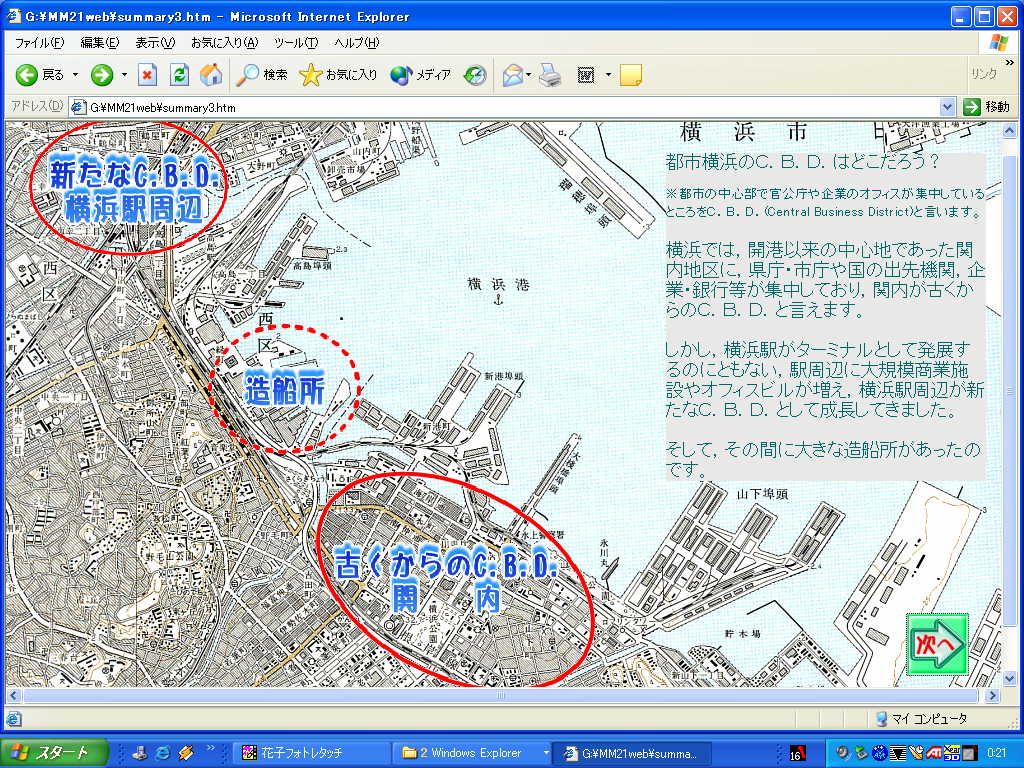Expand hidden quick launch icons chevron
This screenshot has width=1024, height=768.
pyautogui.click(x=210, y=748)
